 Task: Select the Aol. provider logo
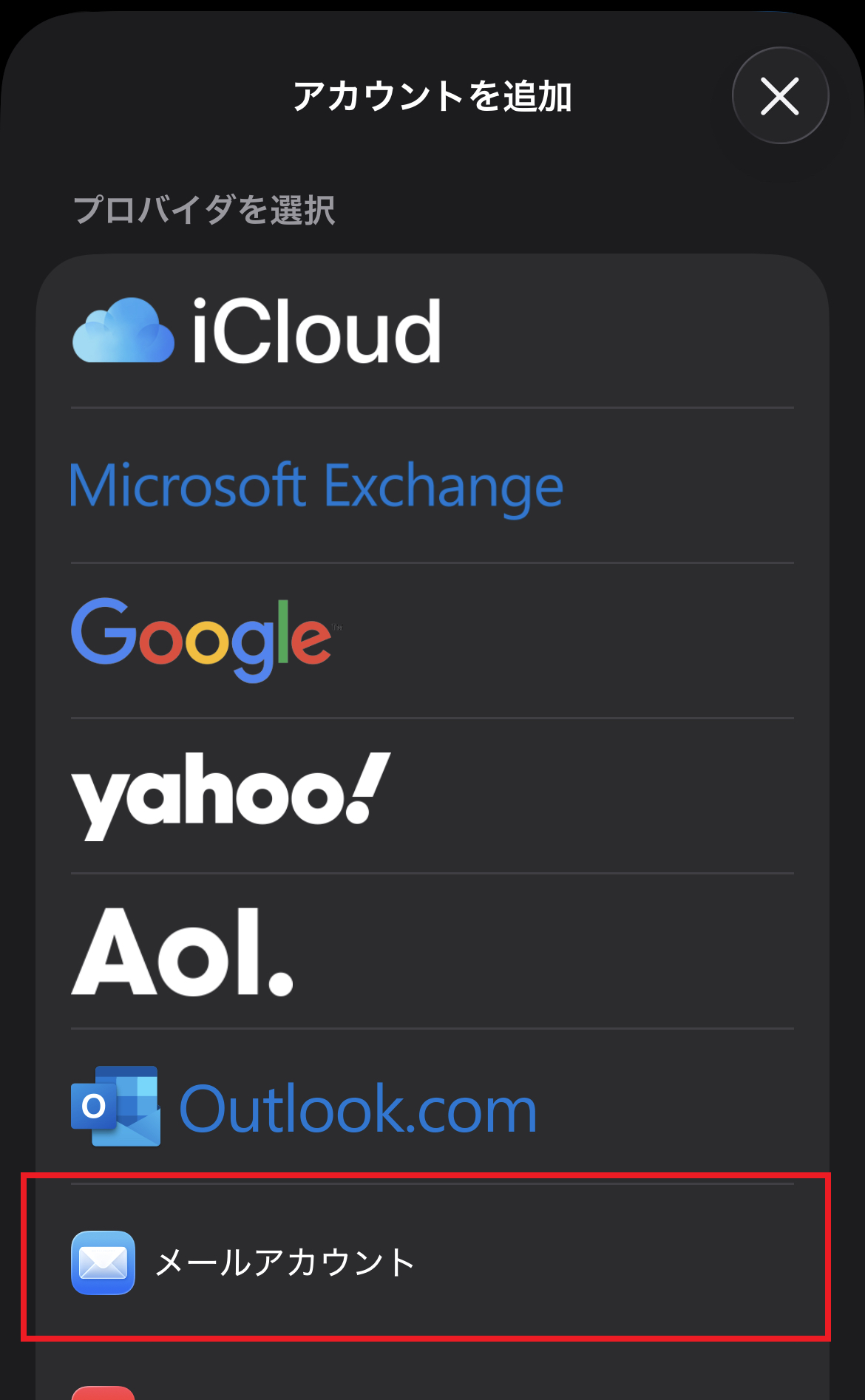(182, 952)
